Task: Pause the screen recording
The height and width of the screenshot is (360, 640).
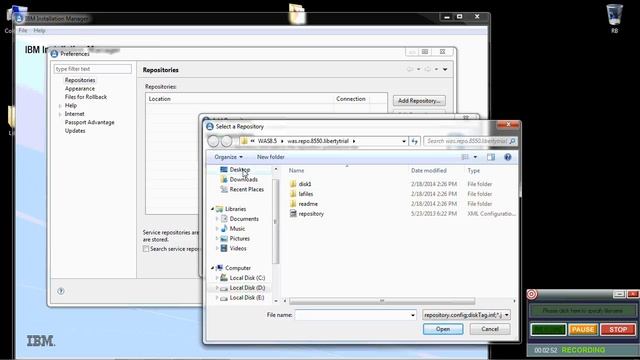Action: click(x=583, y=329)
